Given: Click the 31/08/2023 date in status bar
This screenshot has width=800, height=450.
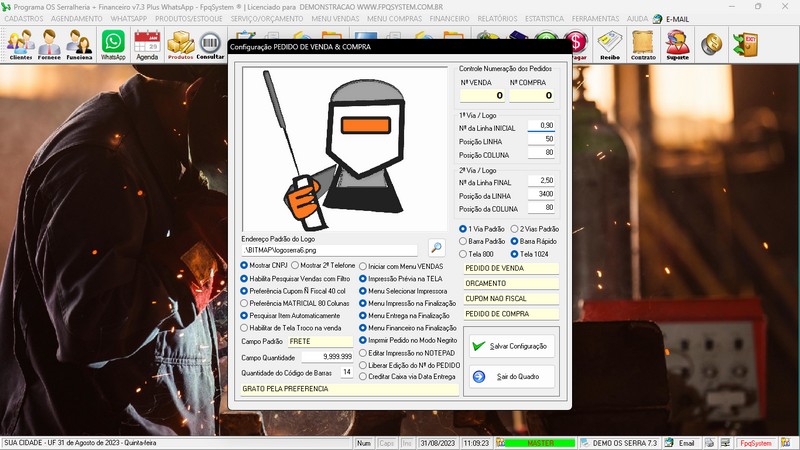Looking at the screenshot, I should (x=437, y=443).
